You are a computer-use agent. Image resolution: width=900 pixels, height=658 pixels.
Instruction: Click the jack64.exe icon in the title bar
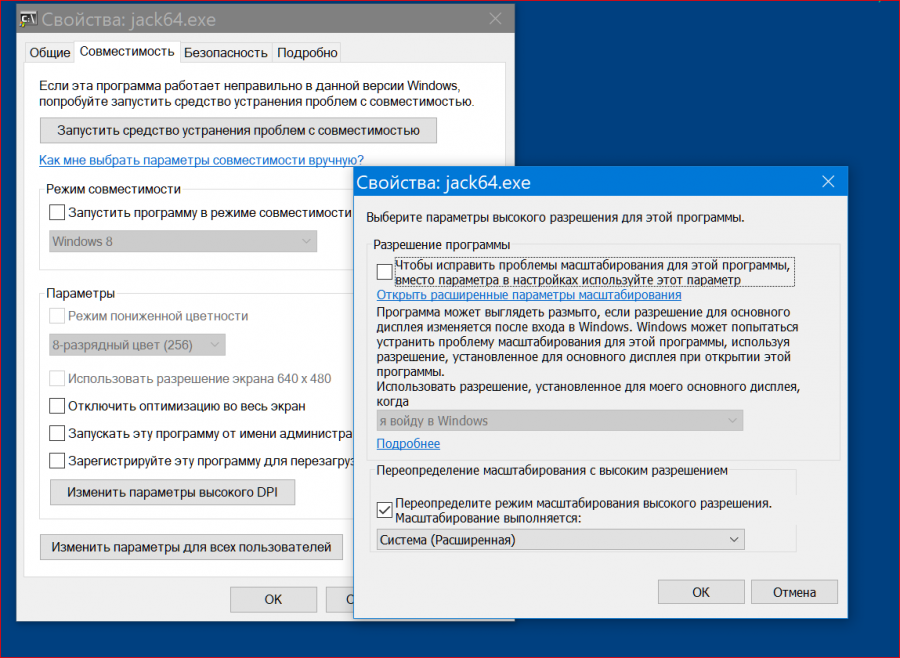(x=31, y=19)
